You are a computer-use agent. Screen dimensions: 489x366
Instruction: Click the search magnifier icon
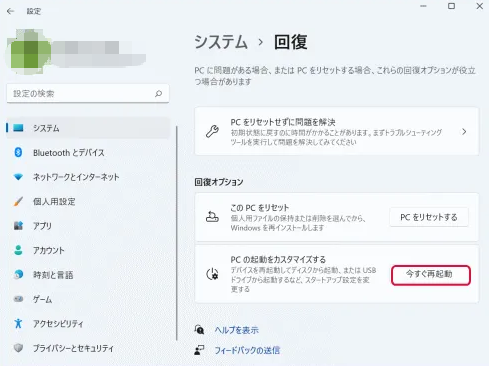(x=159, y=94)
